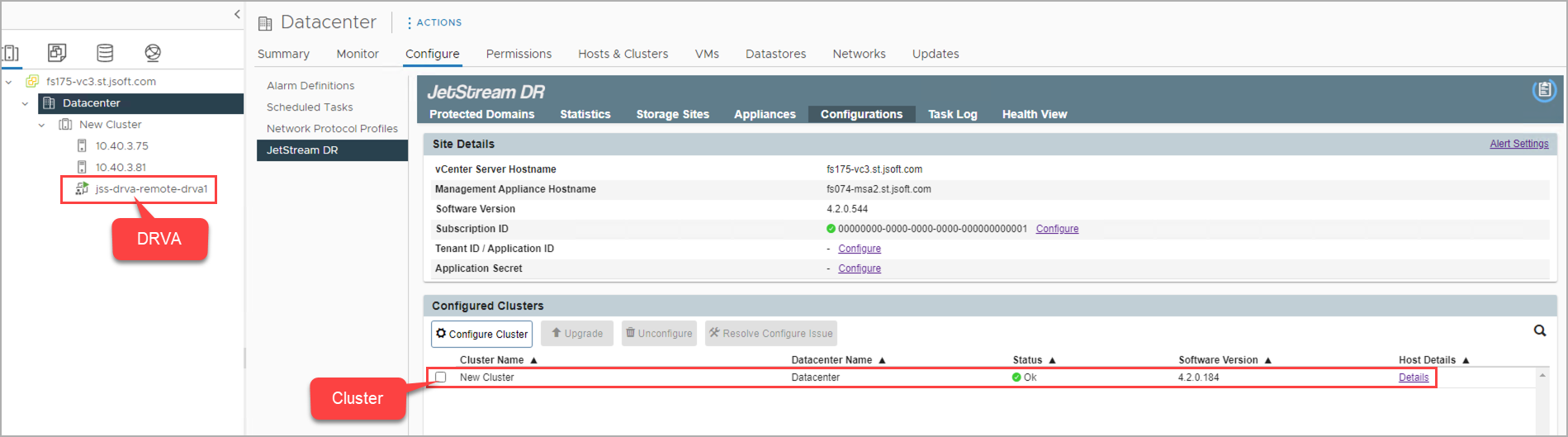Open the Datacenter Actions menu
Image resolution: width=1568 pixels, height=437 pixels.
(x=434, y=23)
